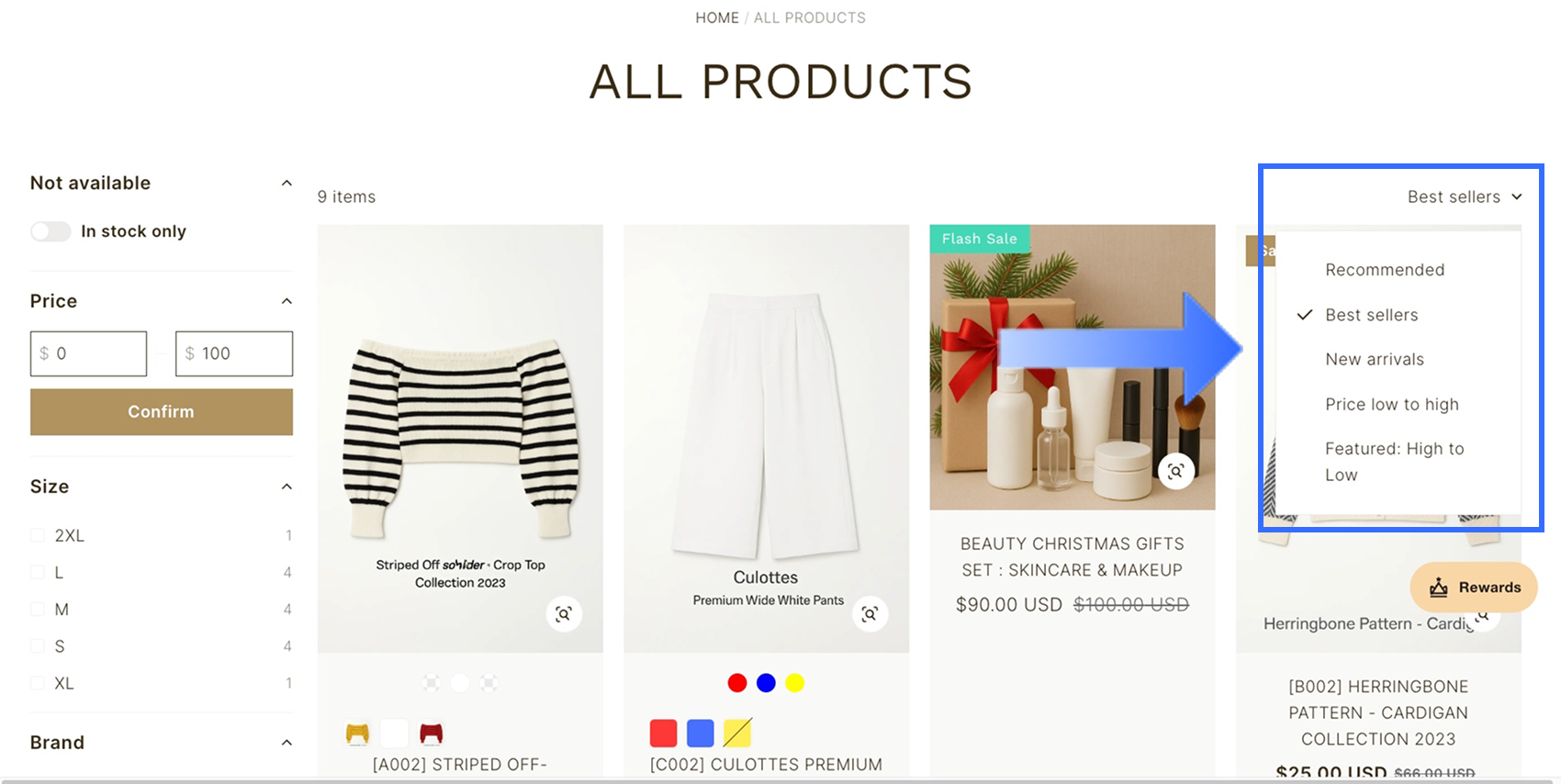The image size is (1561, 784).
Task: Select the yellow sweater variant thumbnail
Action: (357, 734)
